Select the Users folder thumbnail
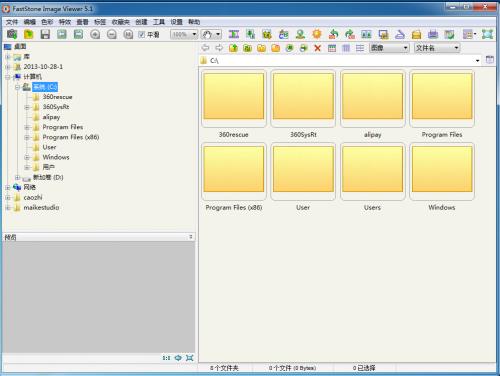 [x=372, y=171]
